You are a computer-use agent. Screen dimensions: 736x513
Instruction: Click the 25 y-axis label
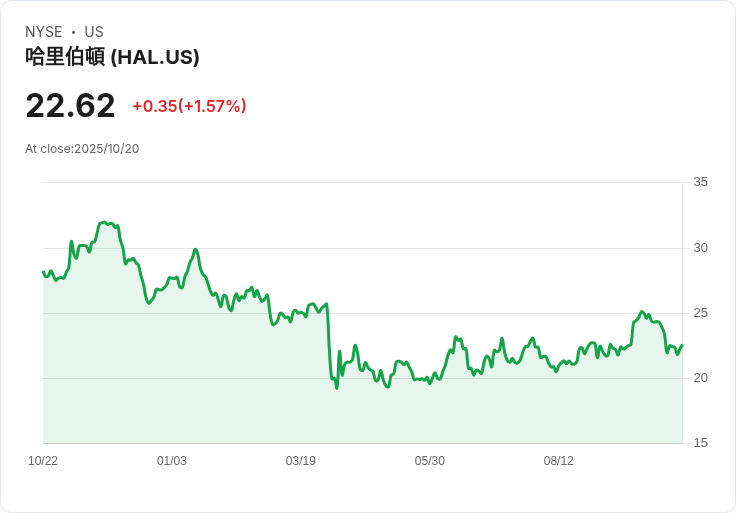pos(700,313)
